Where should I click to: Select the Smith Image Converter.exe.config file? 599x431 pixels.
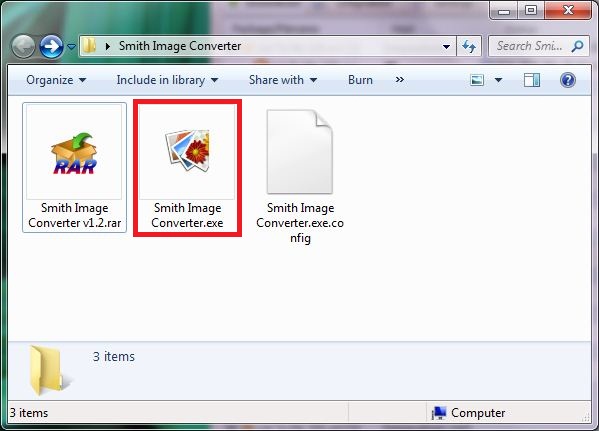[300, 177]
